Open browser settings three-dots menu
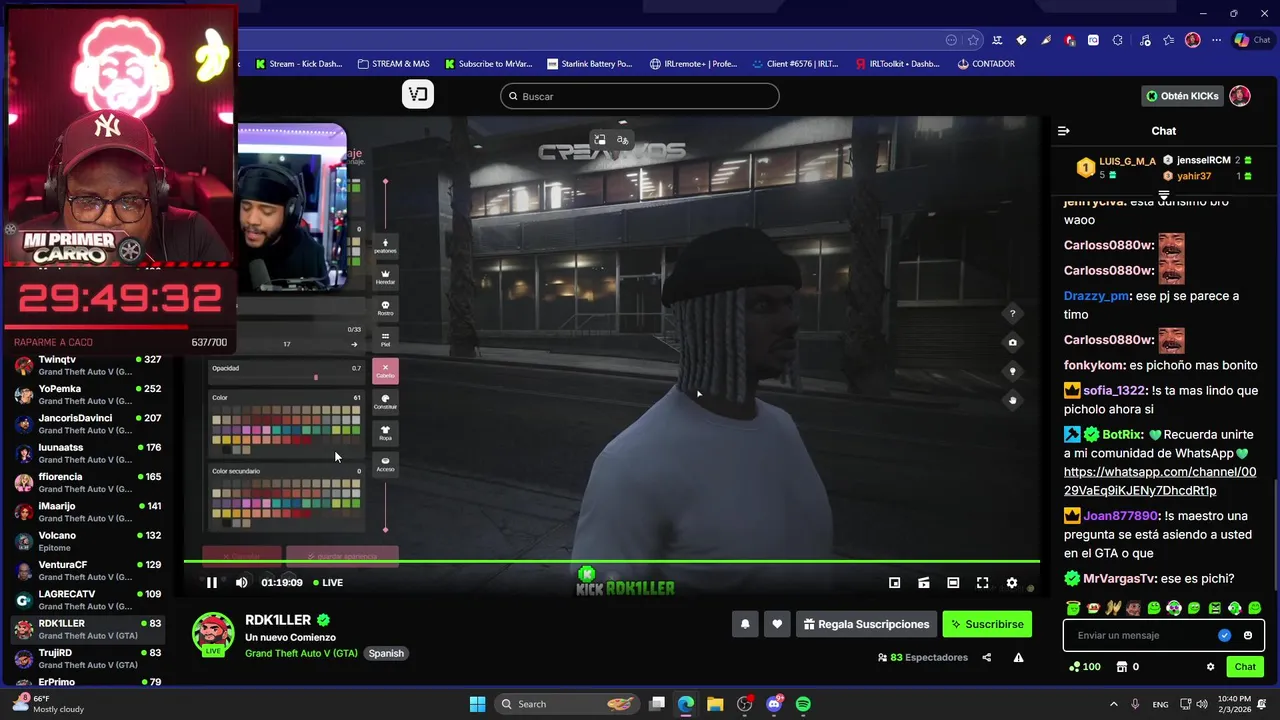This screenshot has width=1280, height=720. (1216, 40)
